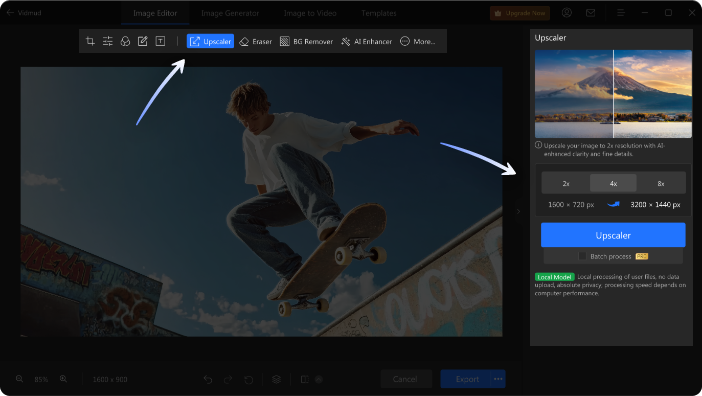Image resolution: width=702 pixels, height=396 pixels.
Task: Open the user account icon
Action: [567, 13]
